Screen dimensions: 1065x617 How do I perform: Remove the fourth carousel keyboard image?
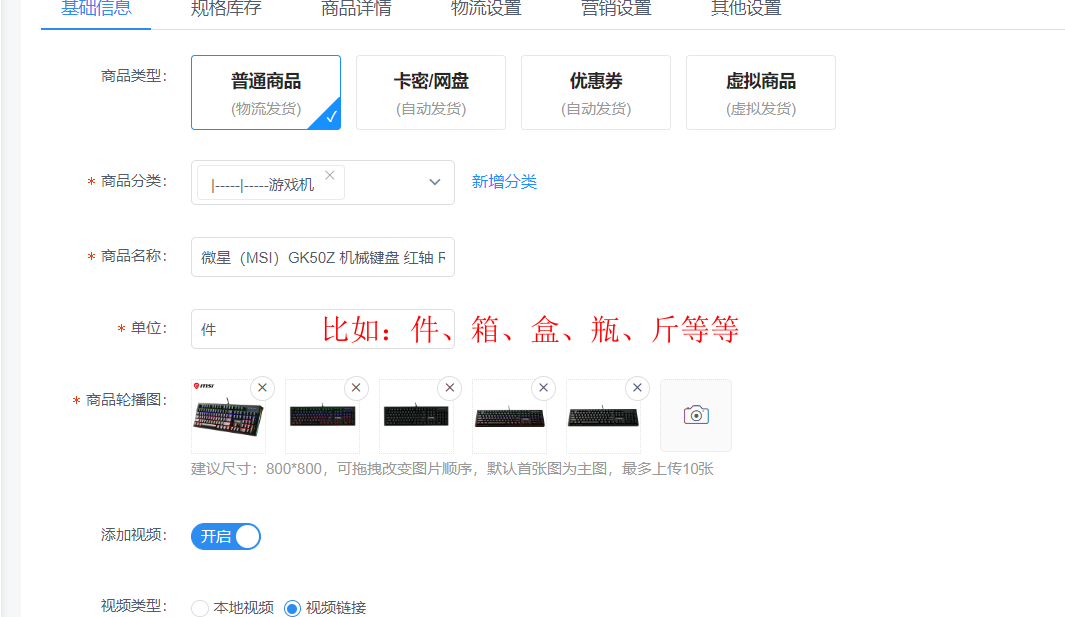(543, 388)
